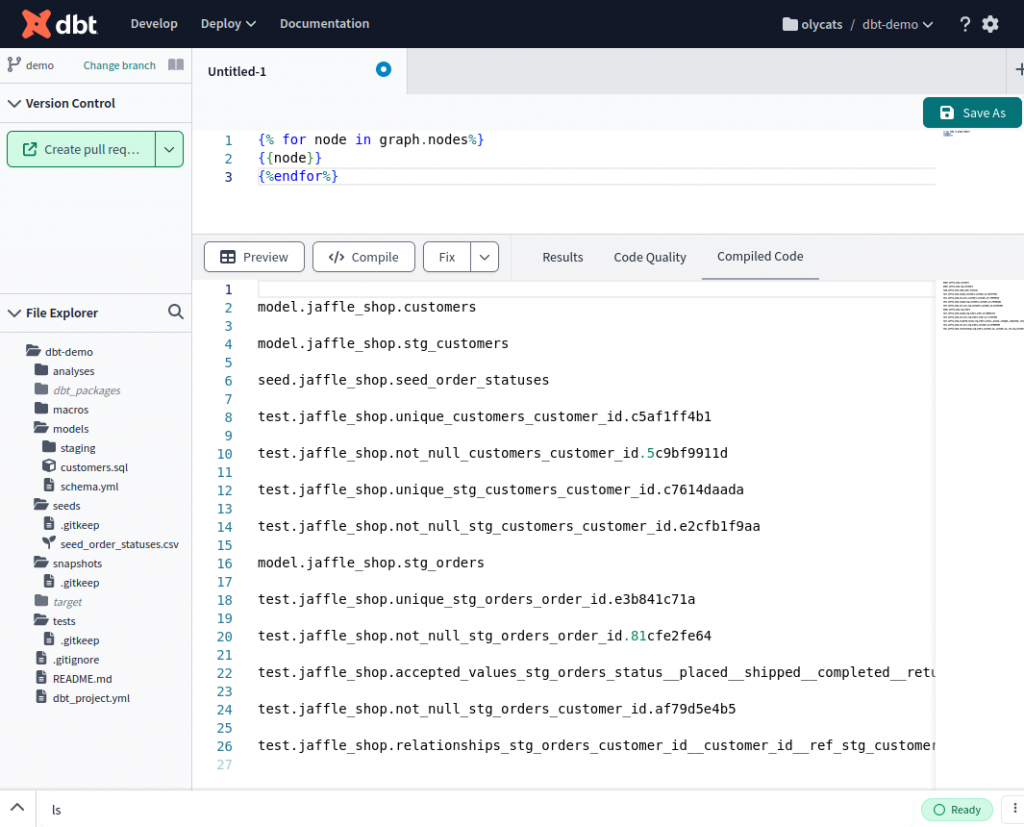Open the .gitignore file
1024x827 pixels.
pyautogui.click(x=76, y=659)
